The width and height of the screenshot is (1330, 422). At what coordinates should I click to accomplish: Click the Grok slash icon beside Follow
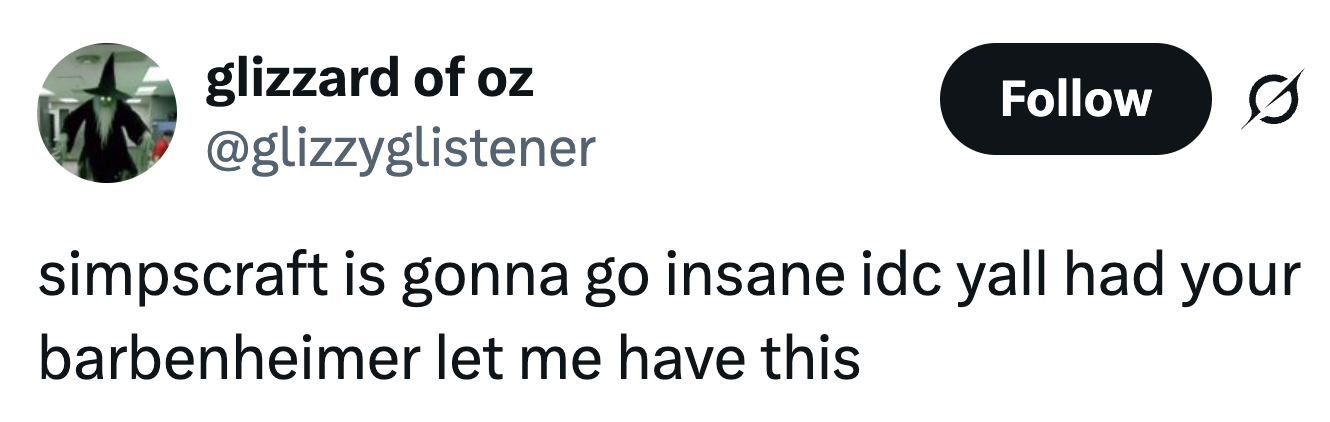coord(1273,98)
